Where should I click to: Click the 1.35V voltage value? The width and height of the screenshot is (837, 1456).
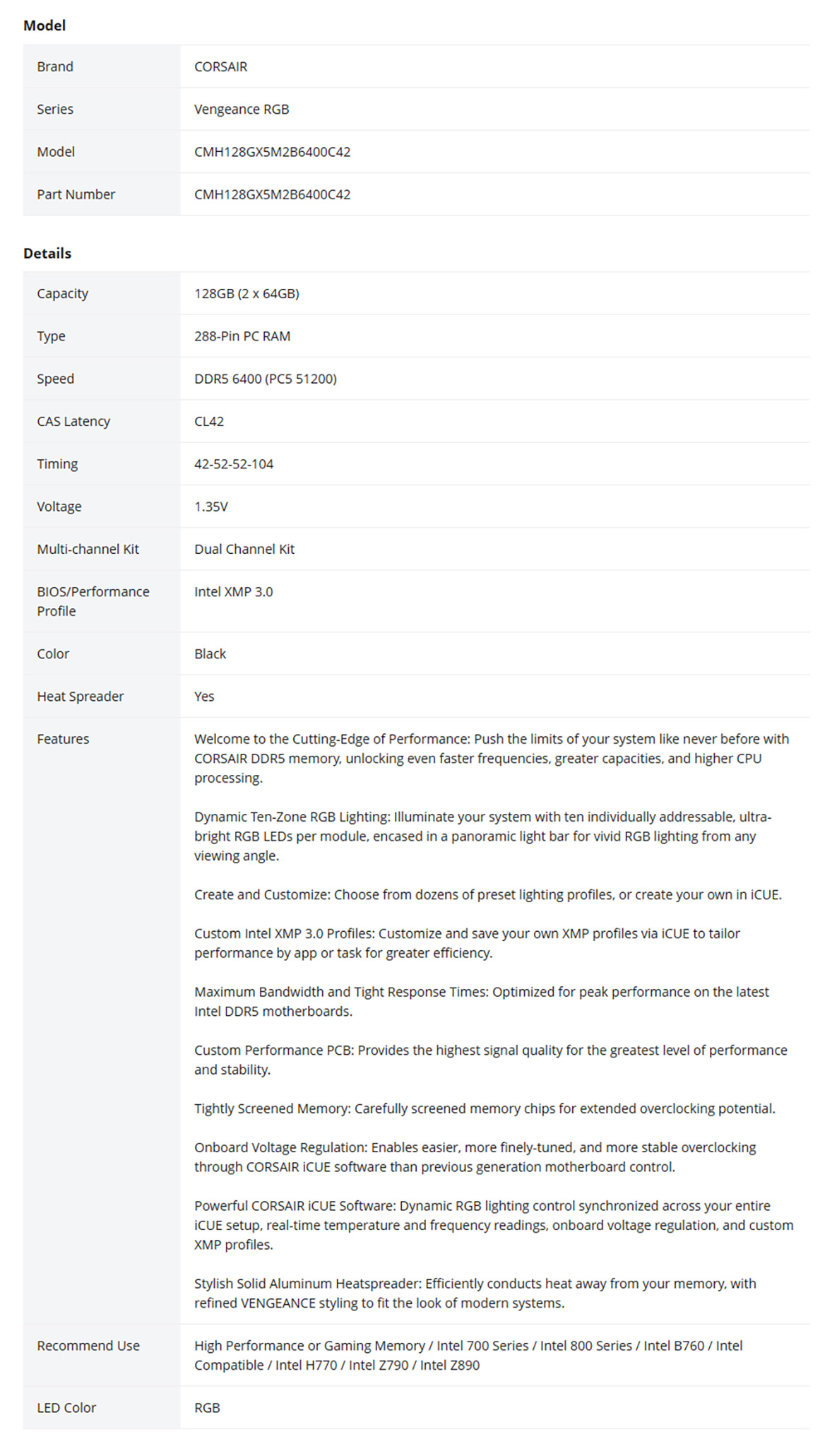pyautogui.click(x=211, y=506)
